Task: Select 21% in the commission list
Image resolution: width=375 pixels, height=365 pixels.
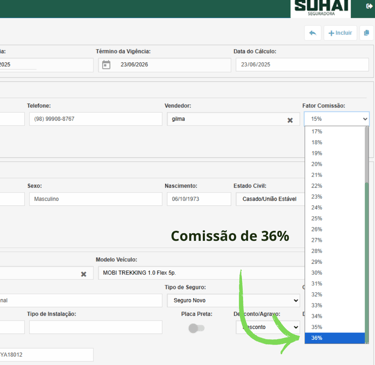Action: coord(335,175)
